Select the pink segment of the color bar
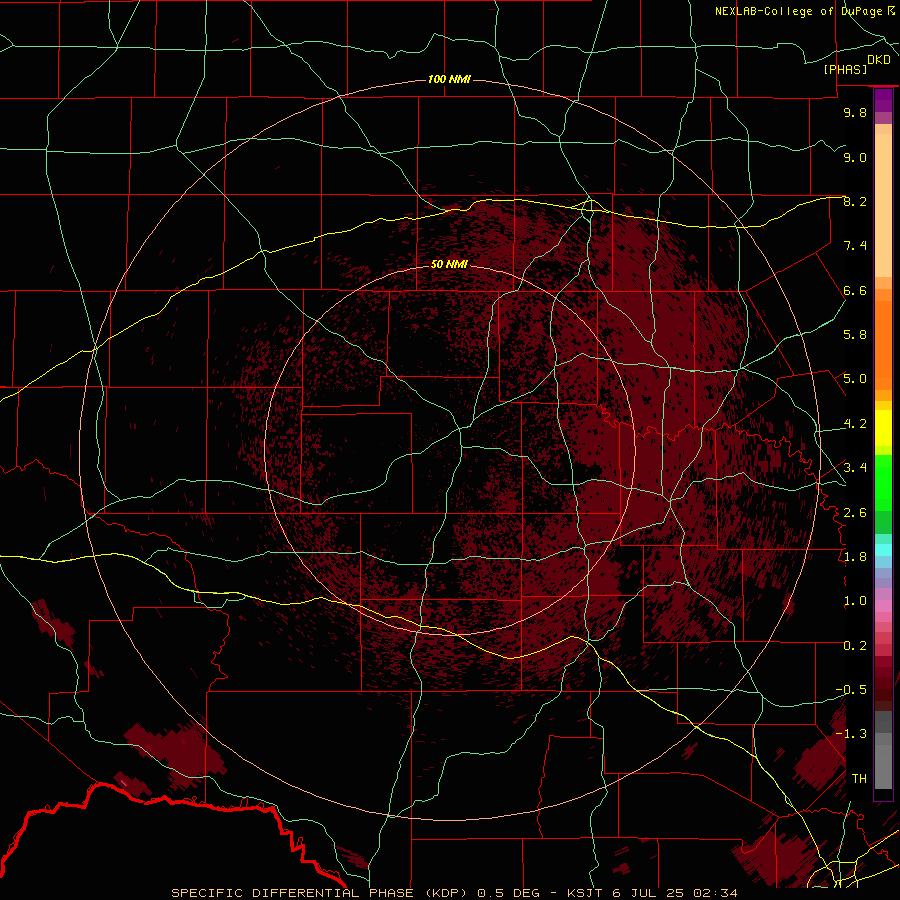This screenshot has width=900, height=900. (883, 606)
